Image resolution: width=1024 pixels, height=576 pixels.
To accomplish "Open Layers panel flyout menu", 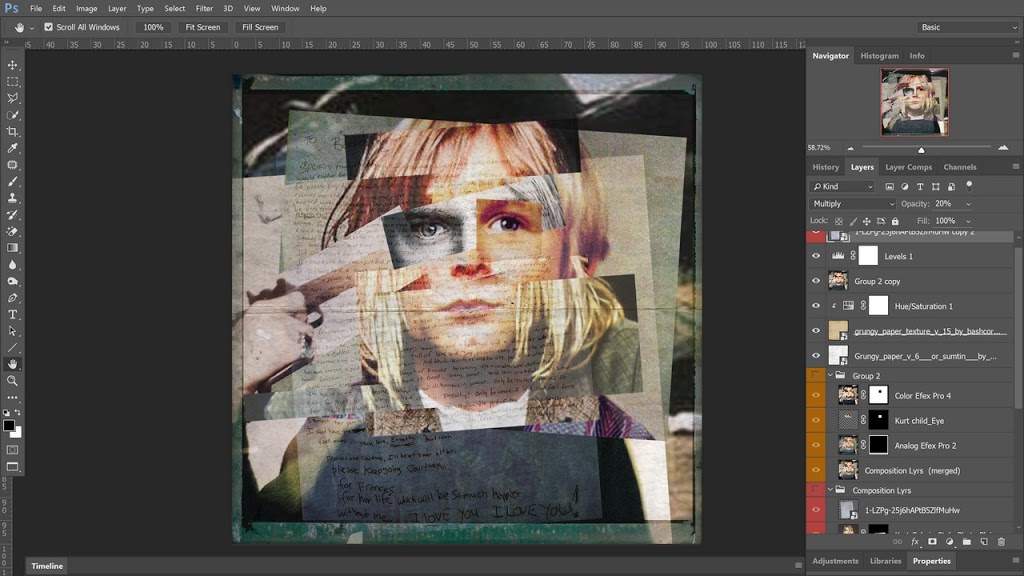I will 1016,167.
